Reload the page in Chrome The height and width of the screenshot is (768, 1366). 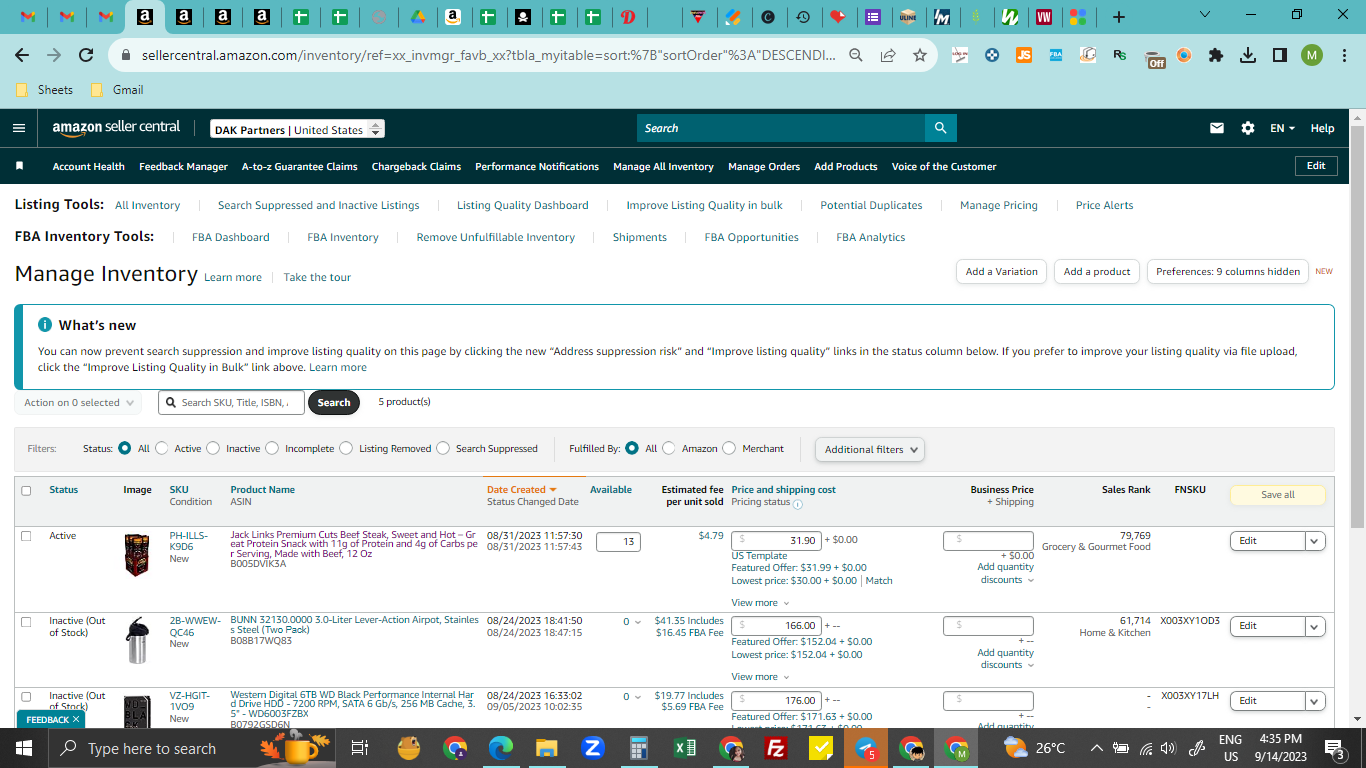(86, 55)
